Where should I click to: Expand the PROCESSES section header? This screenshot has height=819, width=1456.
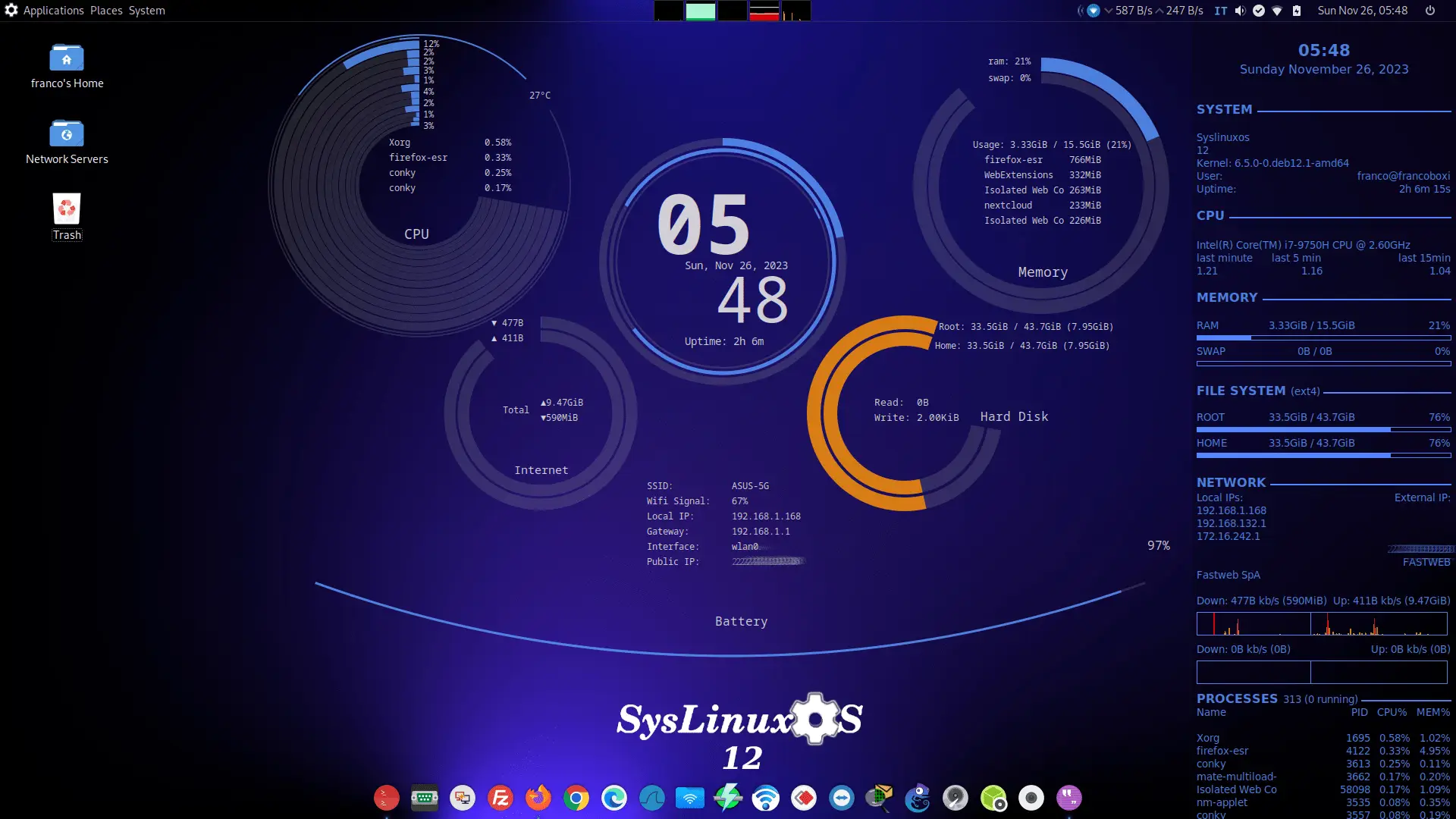coord(1238,698)
